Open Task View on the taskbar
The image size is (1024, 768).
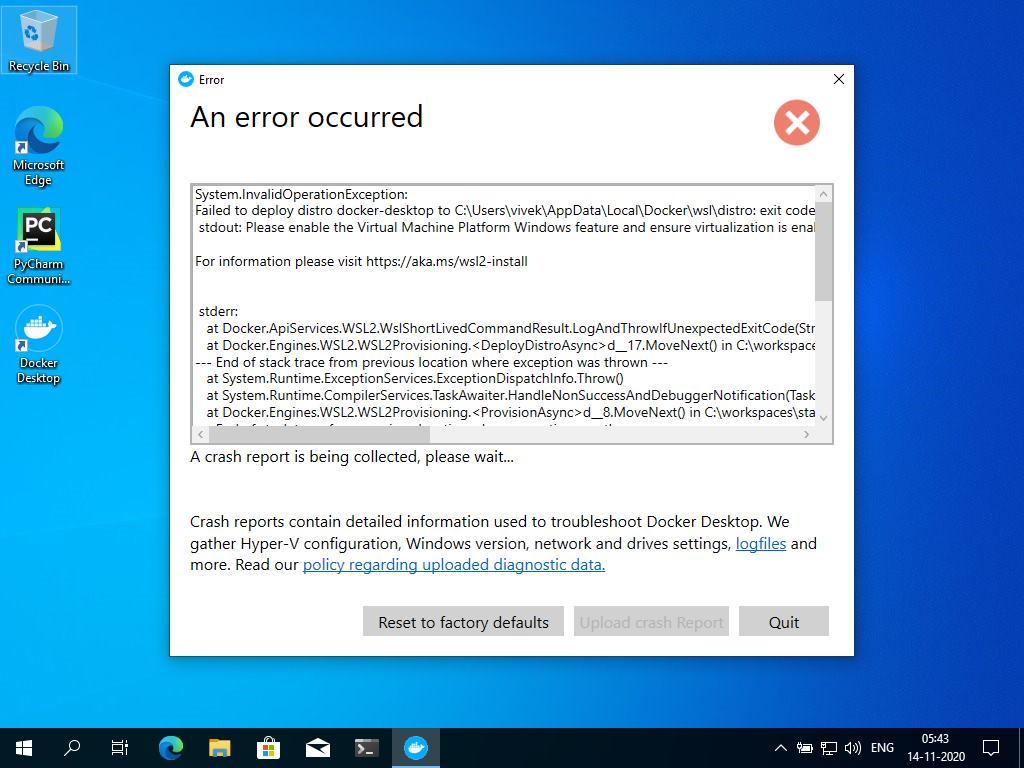120,748
